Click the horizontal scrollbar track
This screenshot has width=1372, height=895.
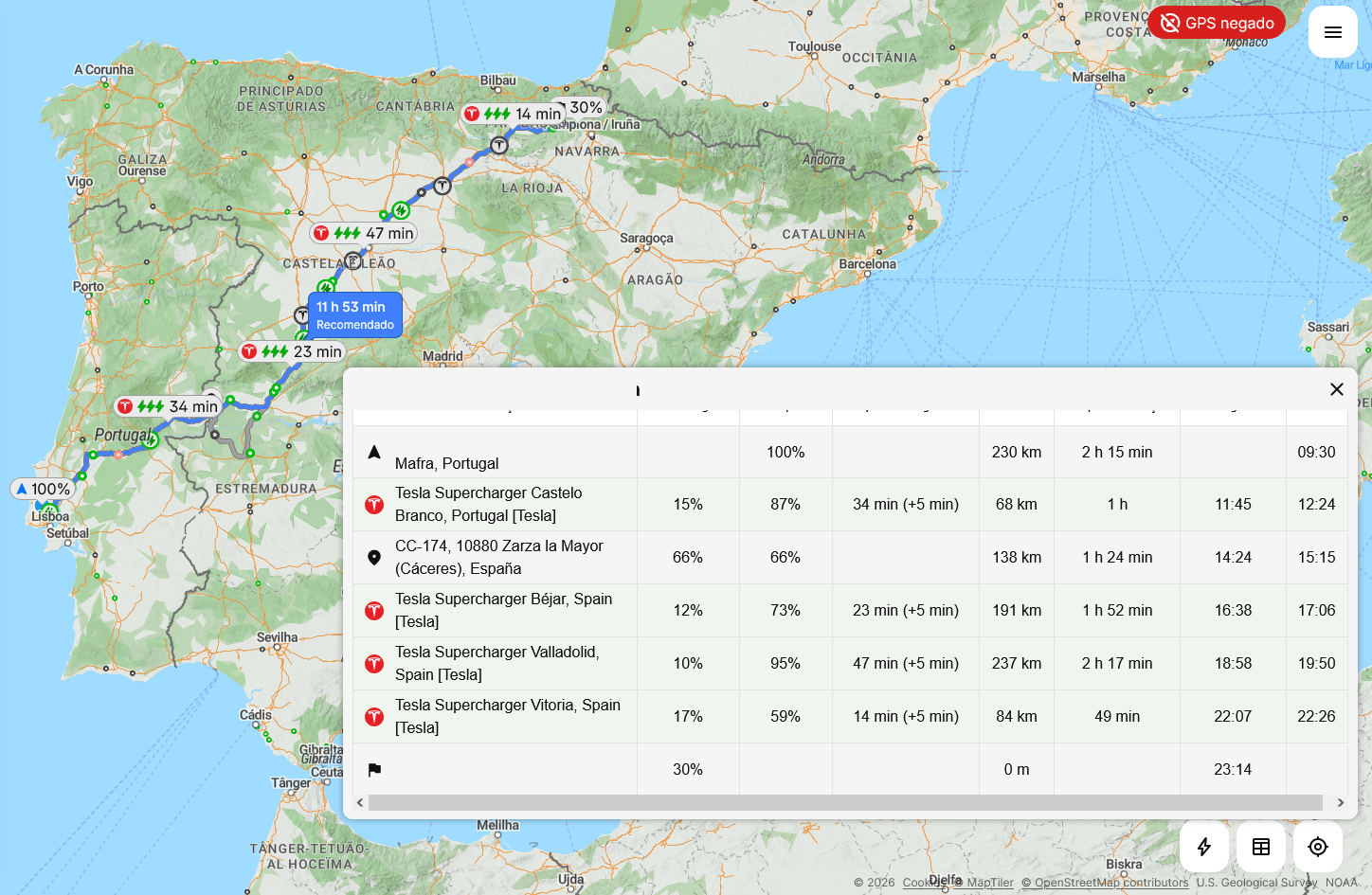tap(845, 802)
